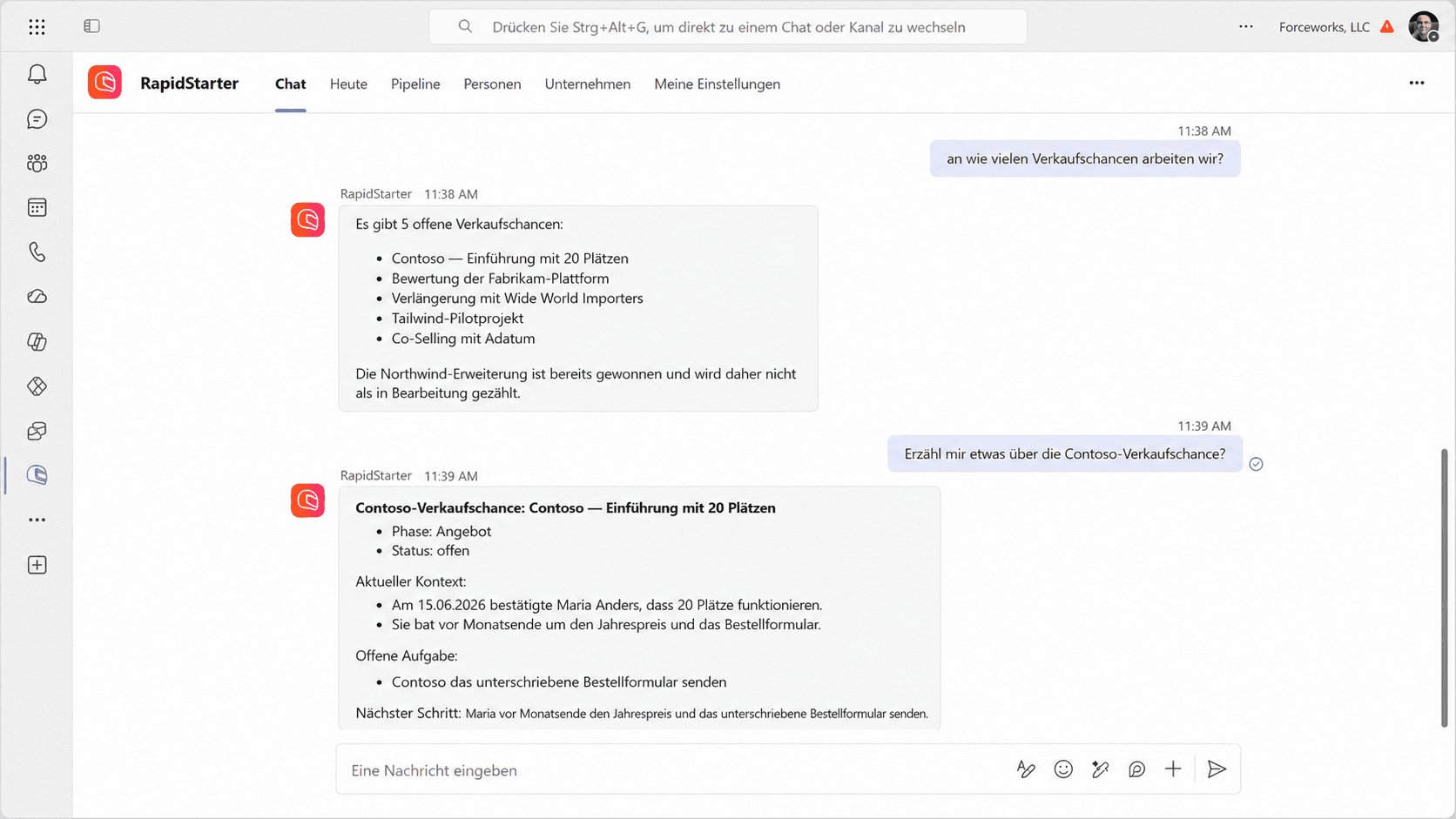This screenshot has width=1456, height=819.
Task: Click 'Co-Selling mit Adatum' list item
Action: pyautogui.click(x=463, y=339)
